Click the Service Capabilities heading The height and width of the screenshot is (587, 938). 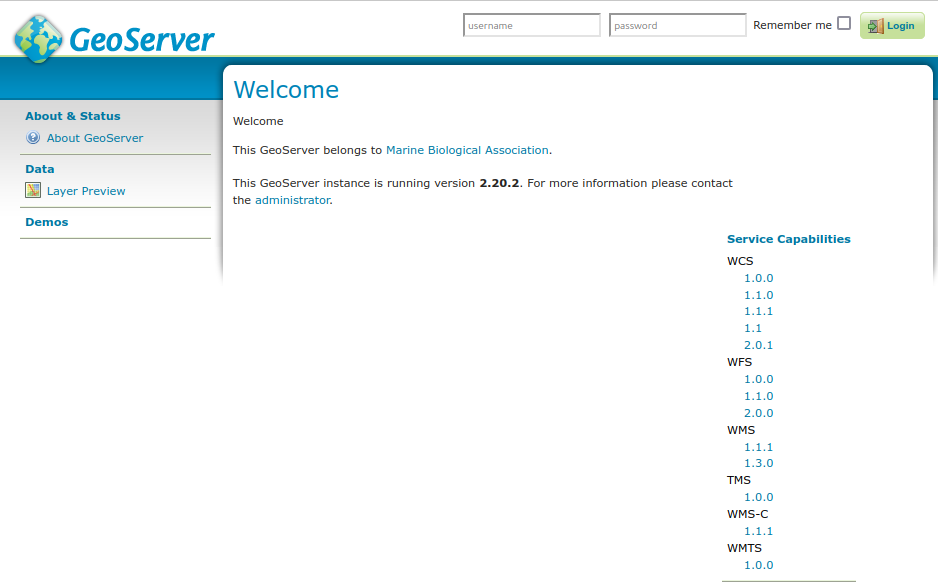pyautogui.click(x=788, y=239)
